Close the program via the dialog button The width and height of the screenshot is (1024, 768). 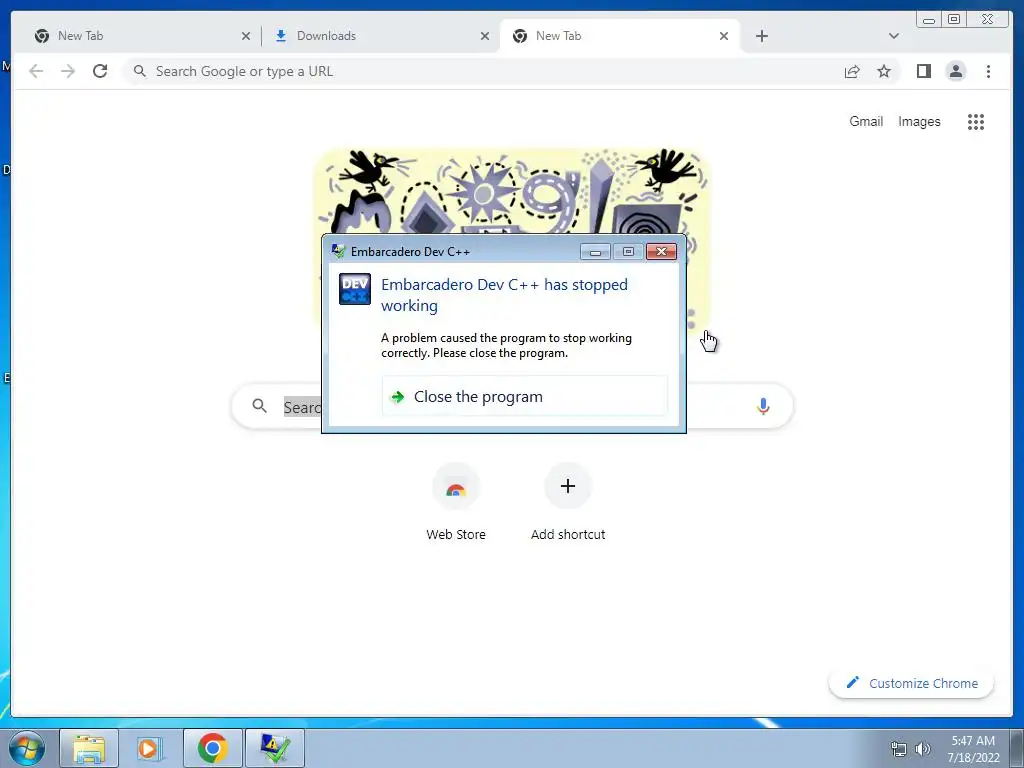click(524, 396)
